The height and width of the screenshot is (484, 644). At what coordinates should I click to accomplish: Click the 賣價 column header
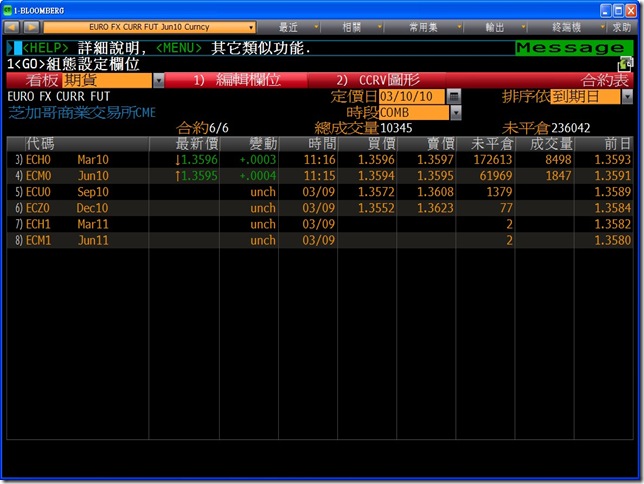pyautogui.click(x=440, y=144)
